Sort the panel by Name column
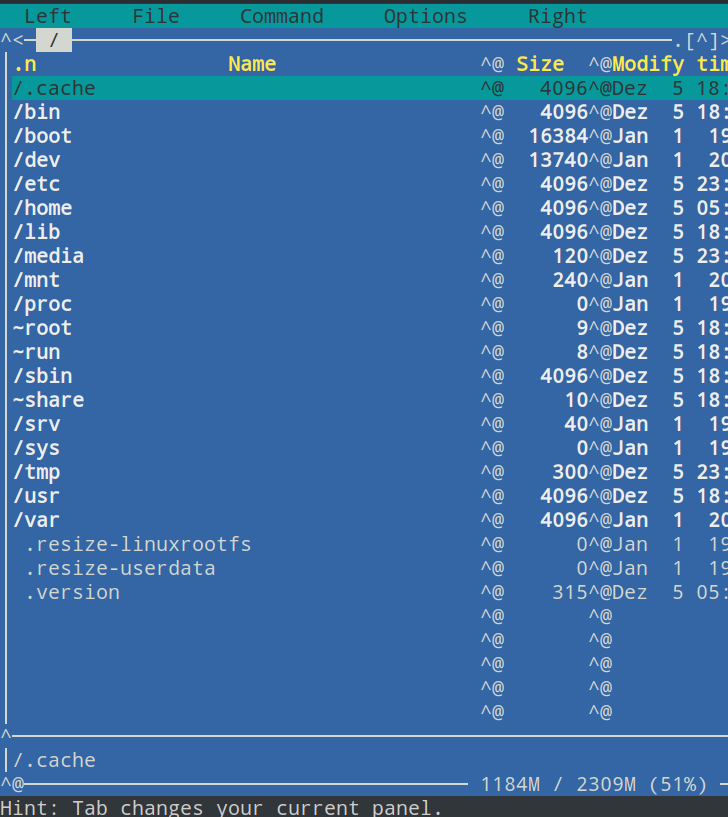Image resolution: width=728 pixels, height=817 pixels. click(251, 64)
